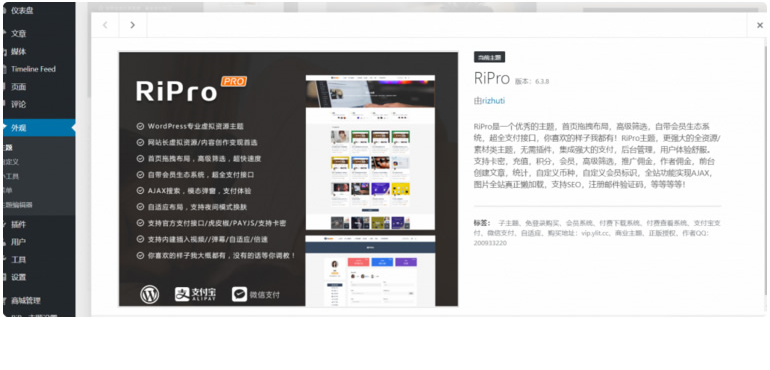
Task: Close the theme details overlay
Action: [x=759, y=25]
